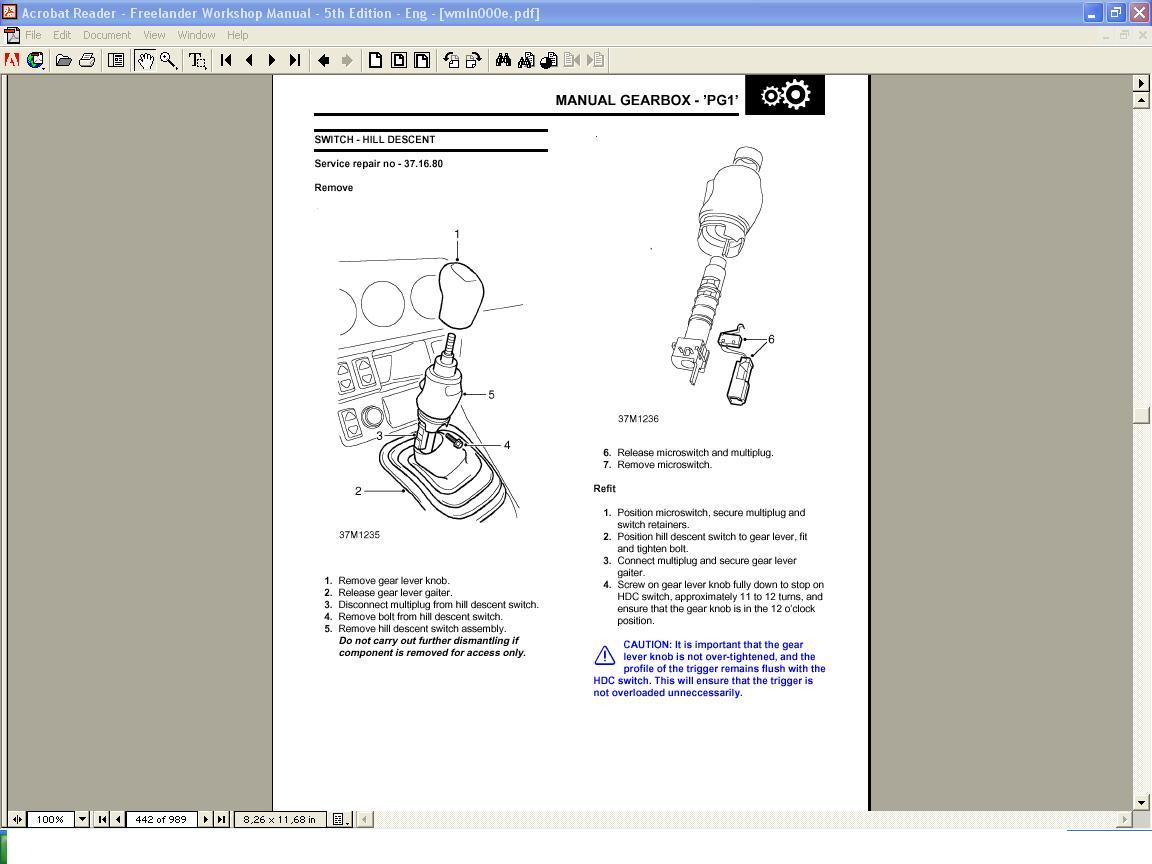Click the Print icon in toolbar
The height and width of the screenshot is (864, 1152).
[87, 60]
